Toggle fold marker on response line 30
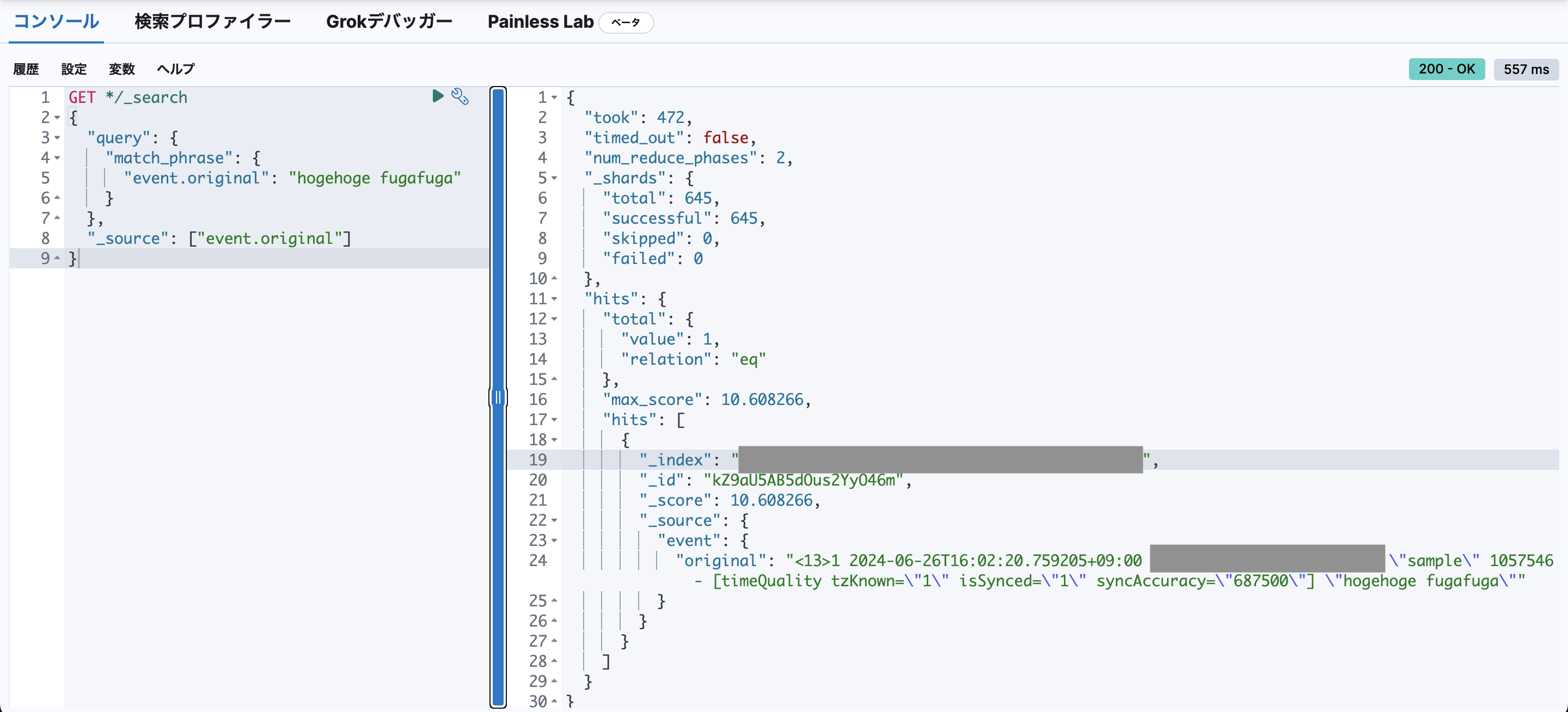This screenshot has width=1568, height=712. point(555,701)
